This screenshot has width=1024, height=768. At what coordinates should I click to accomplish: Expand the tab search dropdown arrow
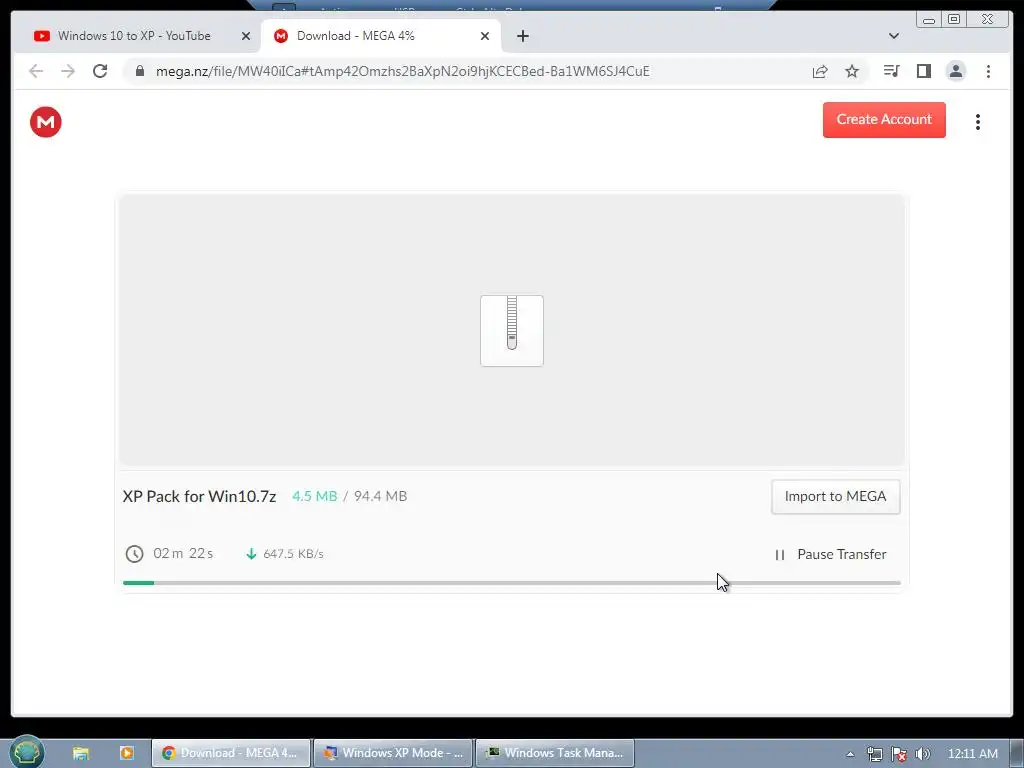(x=893, y=36)
